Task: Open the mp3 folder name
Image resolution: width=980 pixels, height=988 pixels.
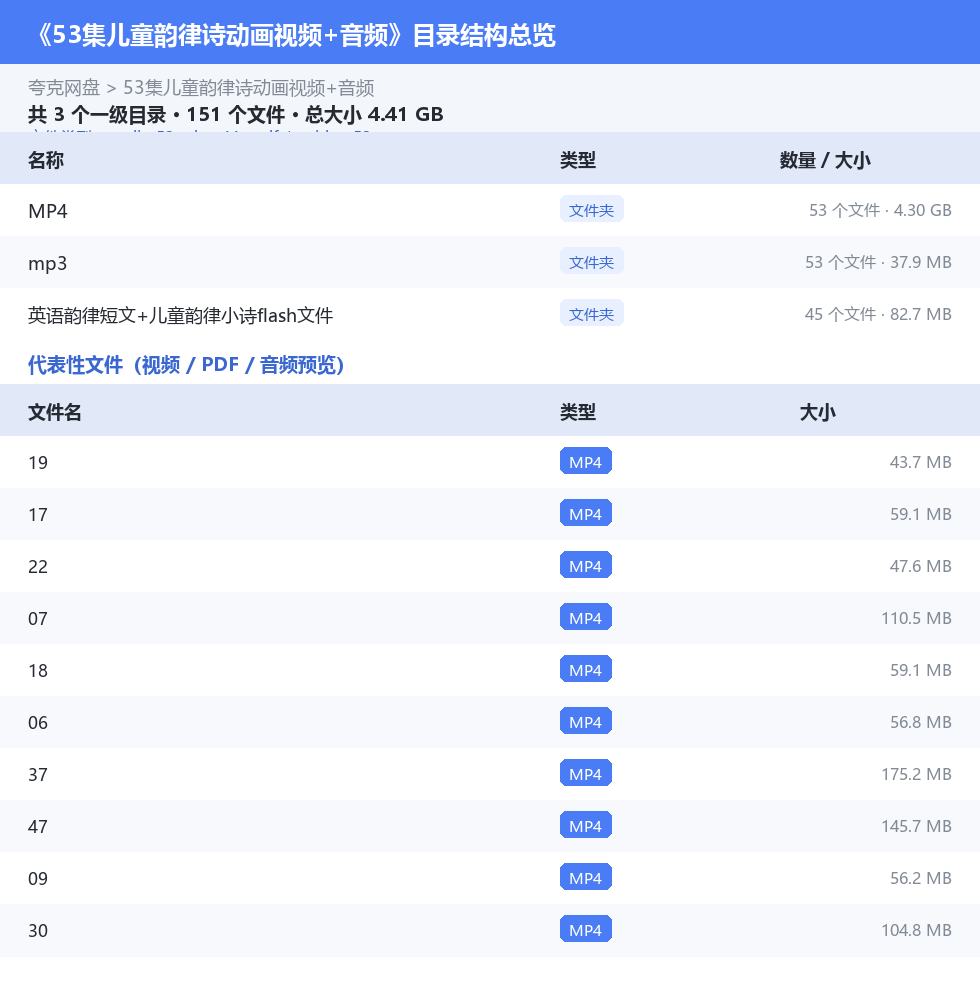Action: [x=47, y=263]
